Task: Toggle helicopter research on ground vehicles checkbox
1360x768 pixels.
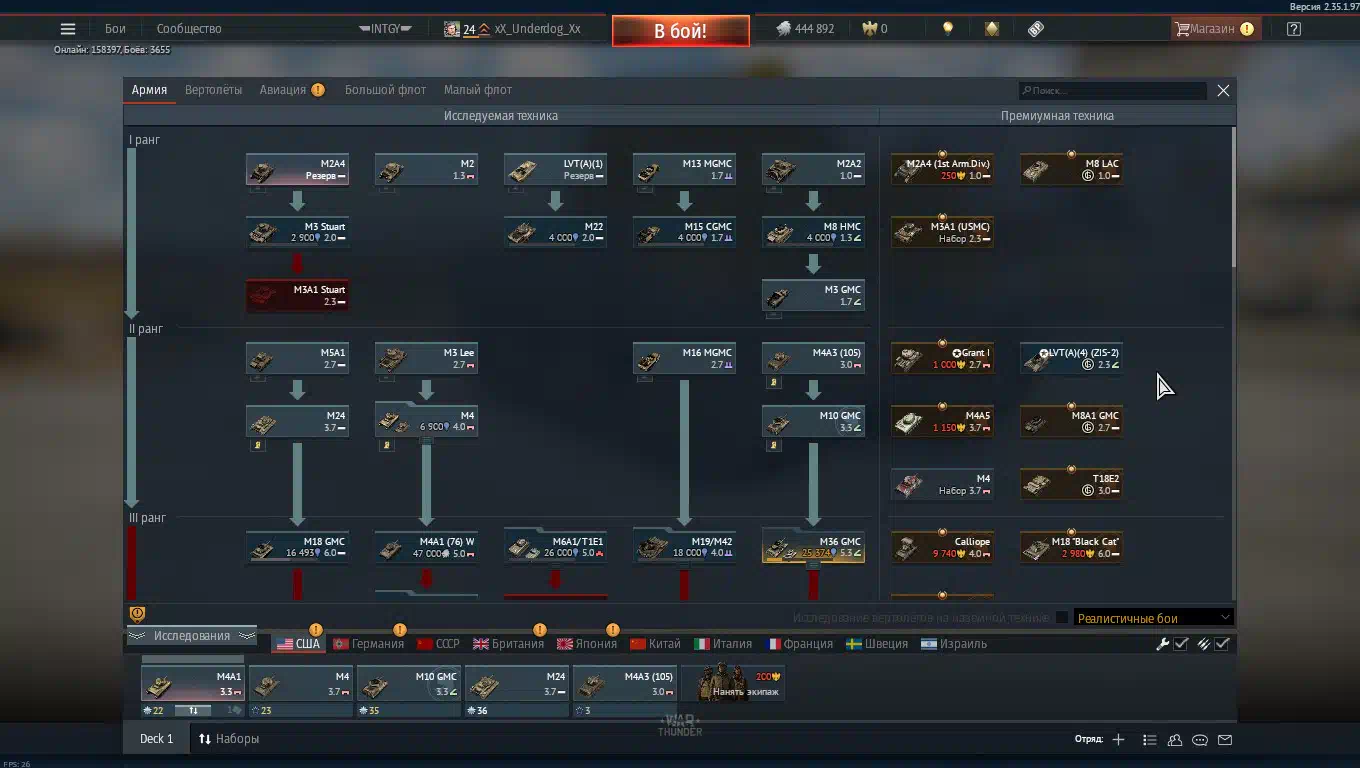Action: [x=1062, y=618]
